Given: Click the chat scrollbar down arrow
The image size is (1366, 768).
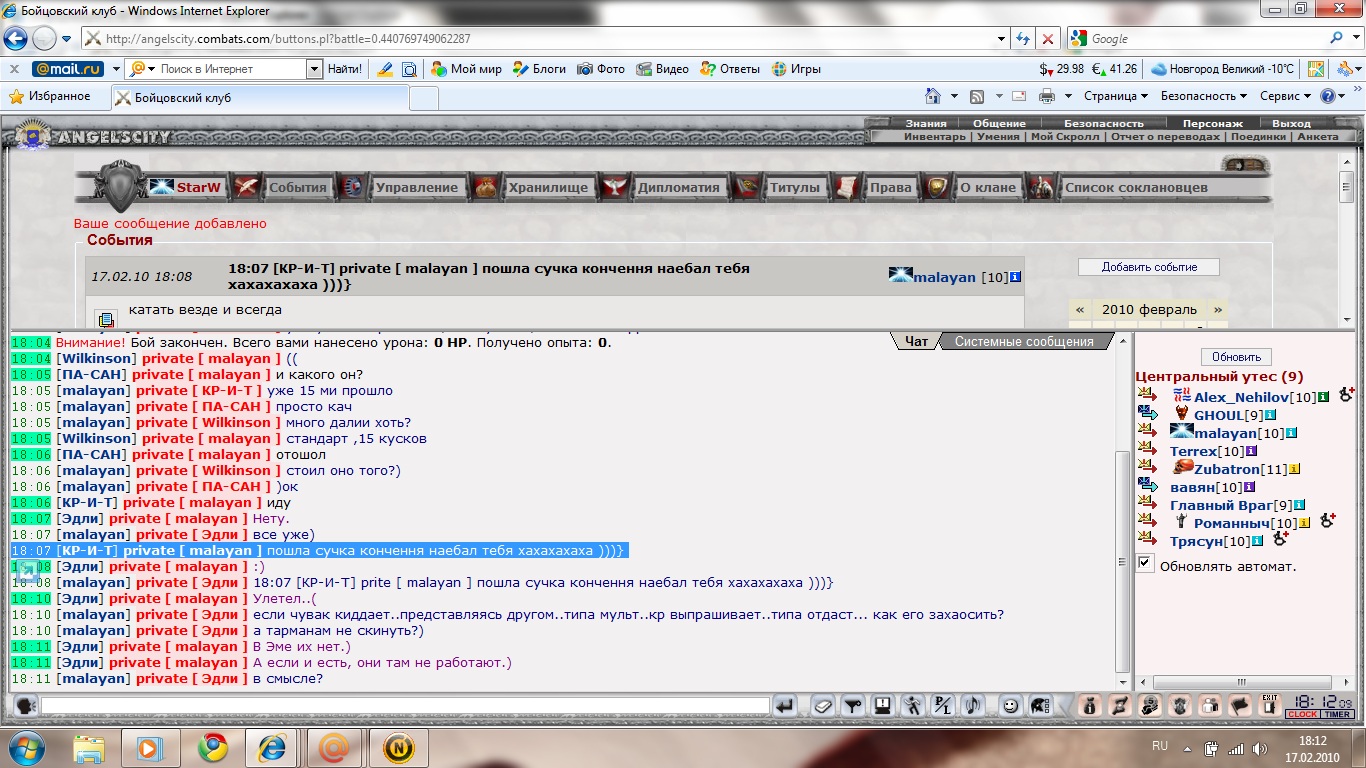Looking at the screenshot, I should coord(1123,683).
